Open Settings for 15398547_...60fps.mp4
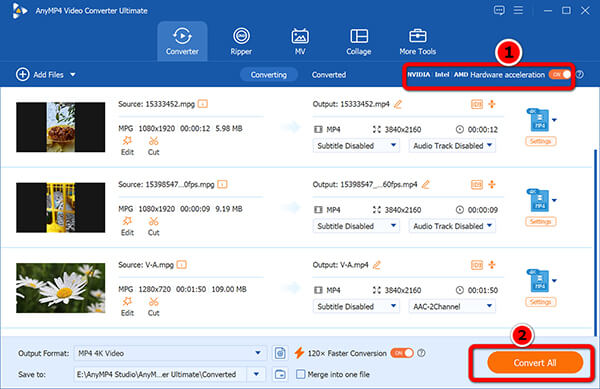600x389 pixels. tap(540, 222)
